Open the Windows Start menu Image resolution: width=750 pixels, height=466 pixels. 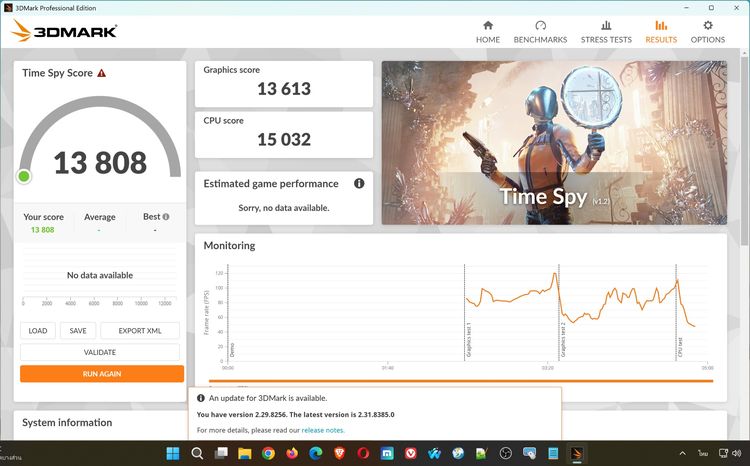pos(171,453)
